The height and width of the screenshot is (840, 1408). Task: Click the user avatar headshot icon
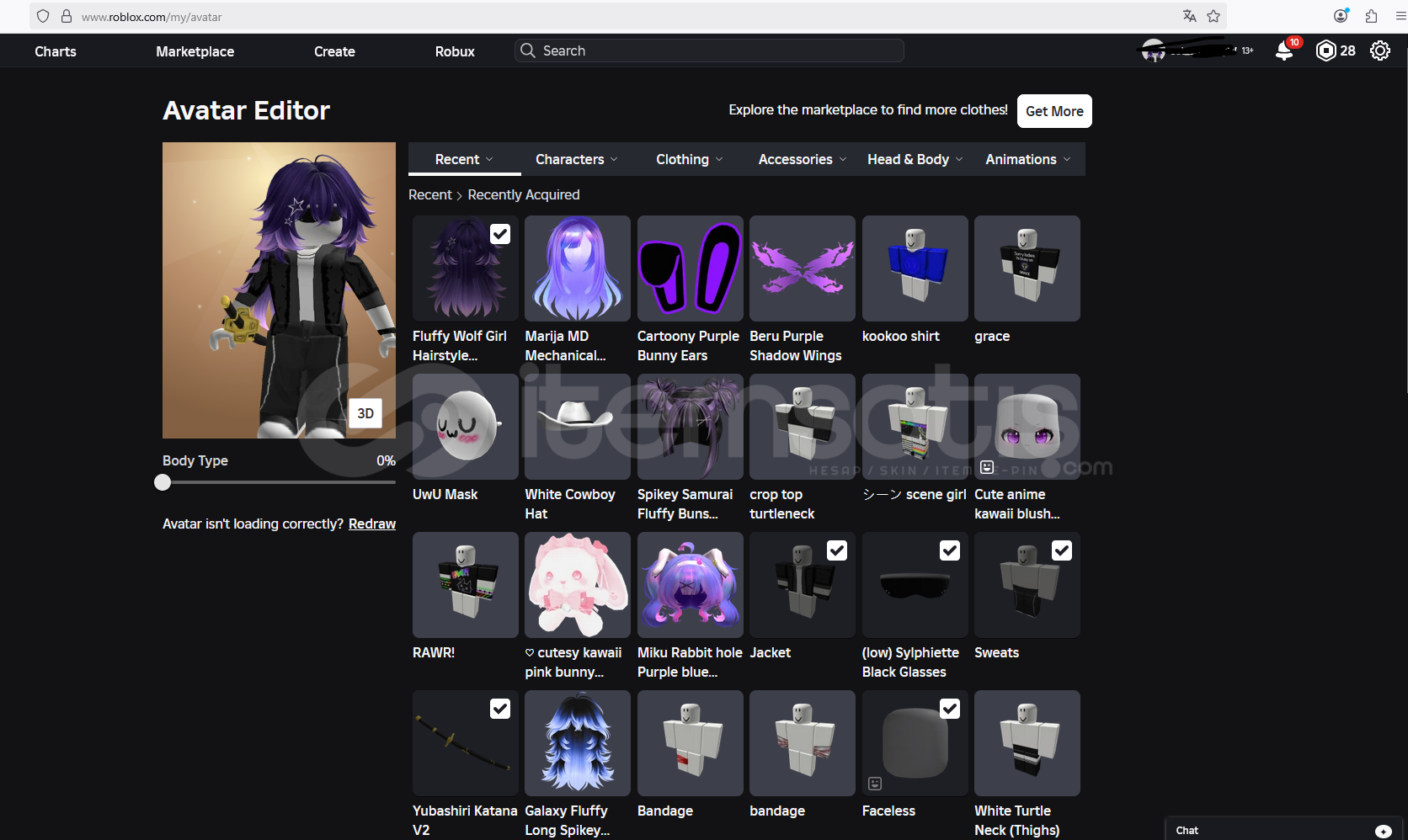coord(1153,51)
